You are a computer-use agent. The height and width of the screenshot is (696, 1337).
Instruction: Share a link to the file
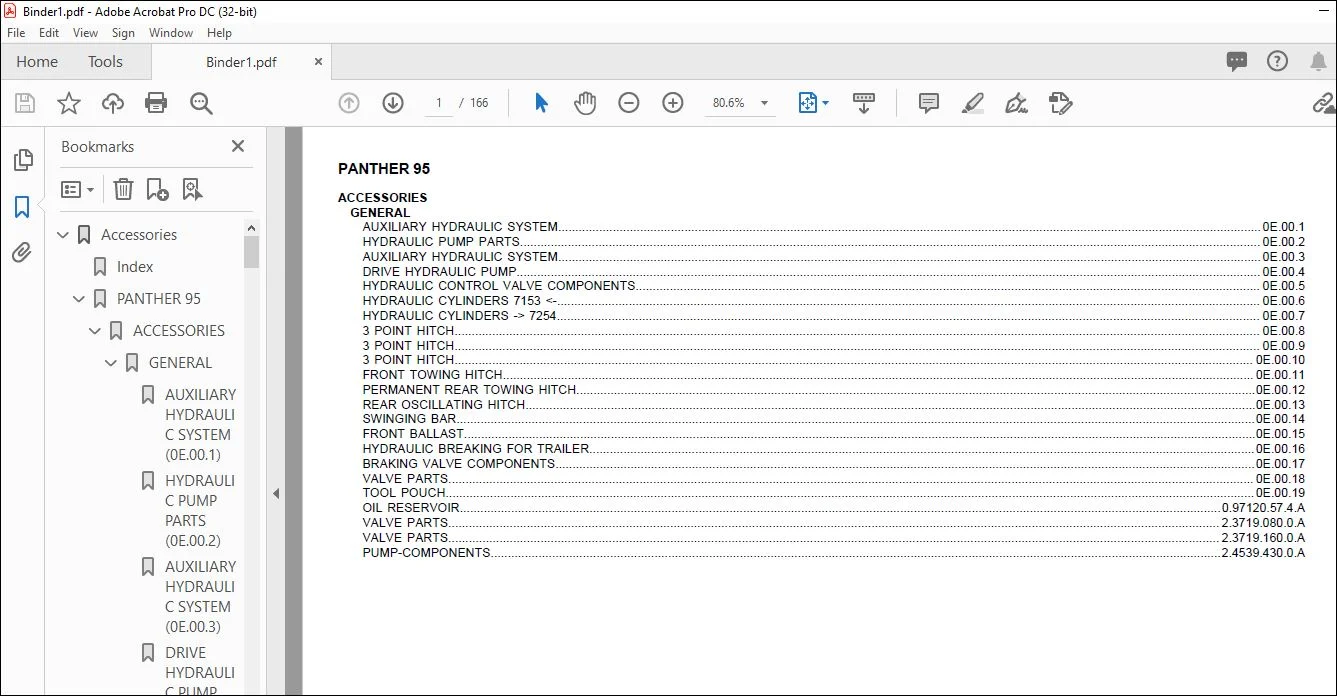click(1324, 103)
